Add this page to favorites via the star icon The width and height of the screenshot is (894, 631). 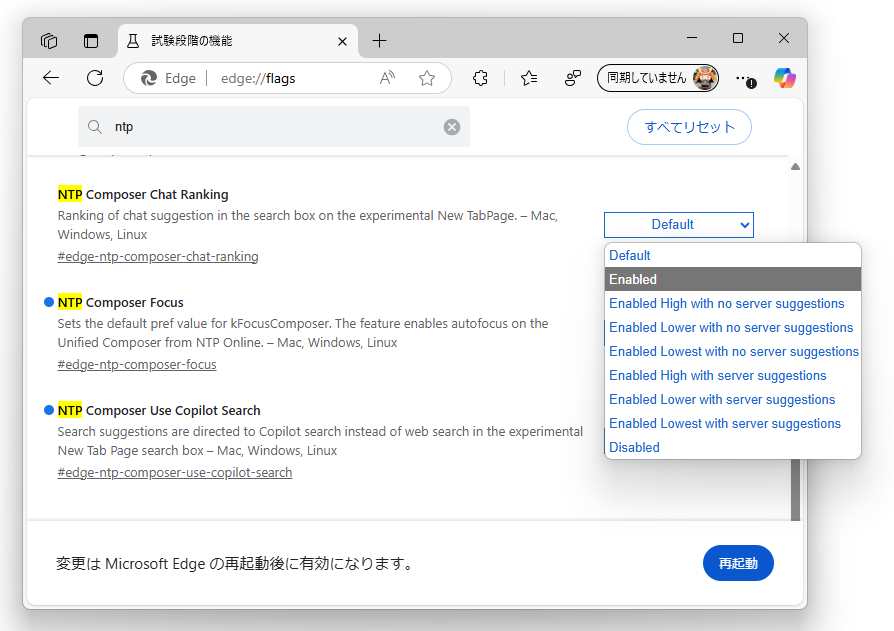[427, 77]
